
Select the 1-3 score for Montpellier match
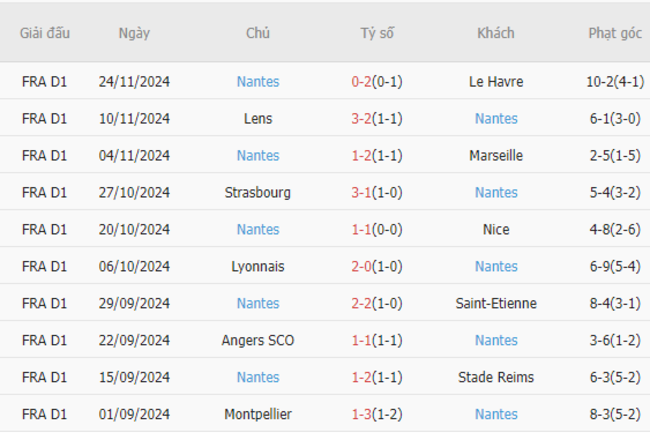coord(361,414)
